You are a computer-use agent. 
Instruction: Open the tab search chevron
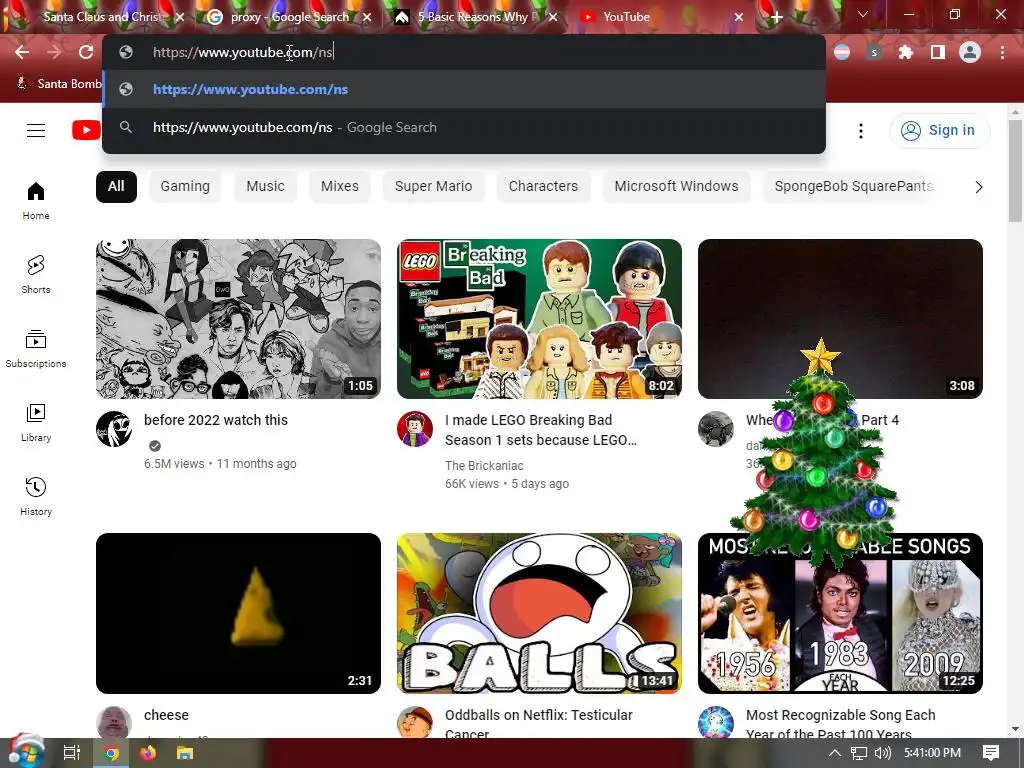coord(863,14)
